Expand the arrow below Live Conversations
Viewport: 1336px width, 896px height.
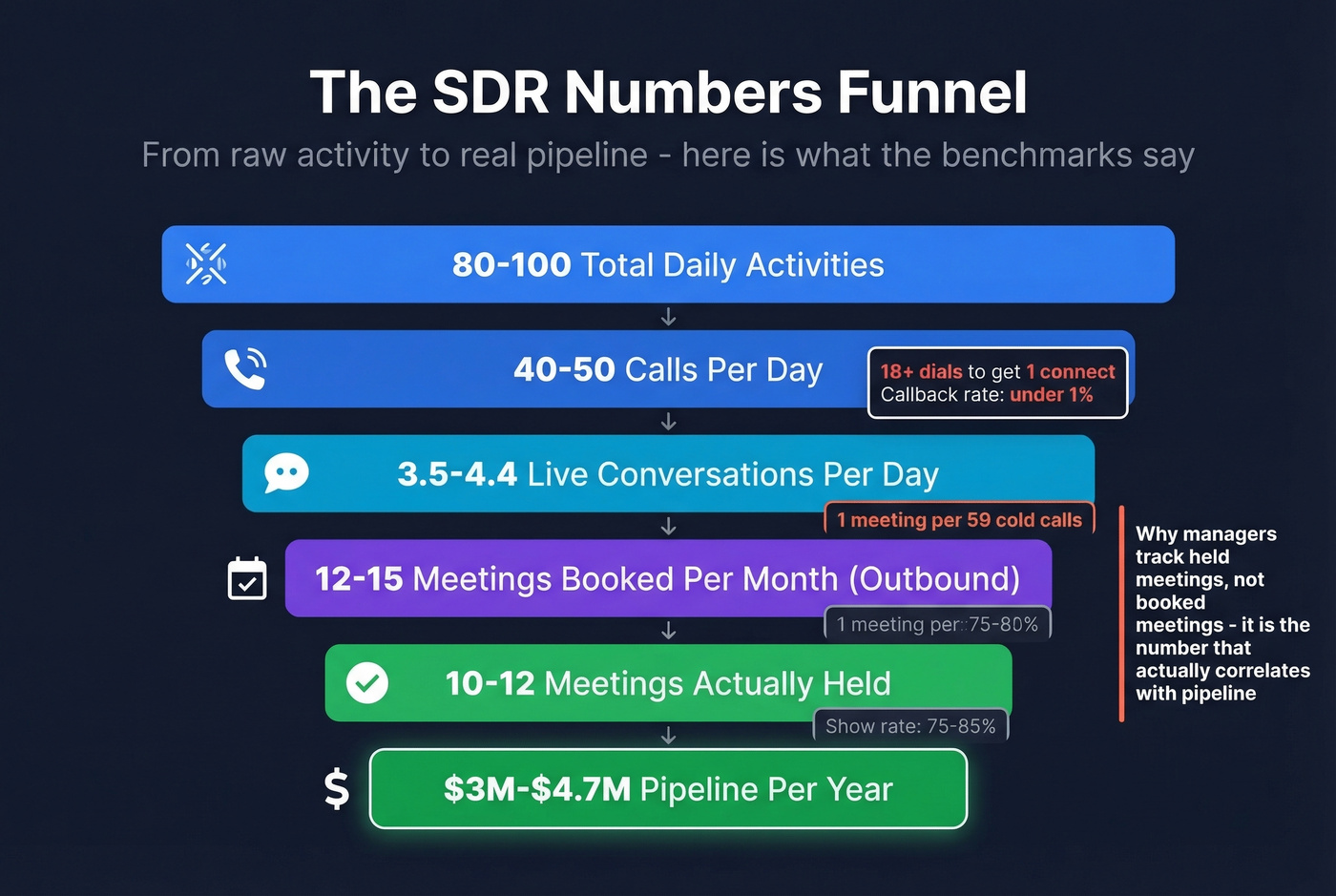click(668, 526)
